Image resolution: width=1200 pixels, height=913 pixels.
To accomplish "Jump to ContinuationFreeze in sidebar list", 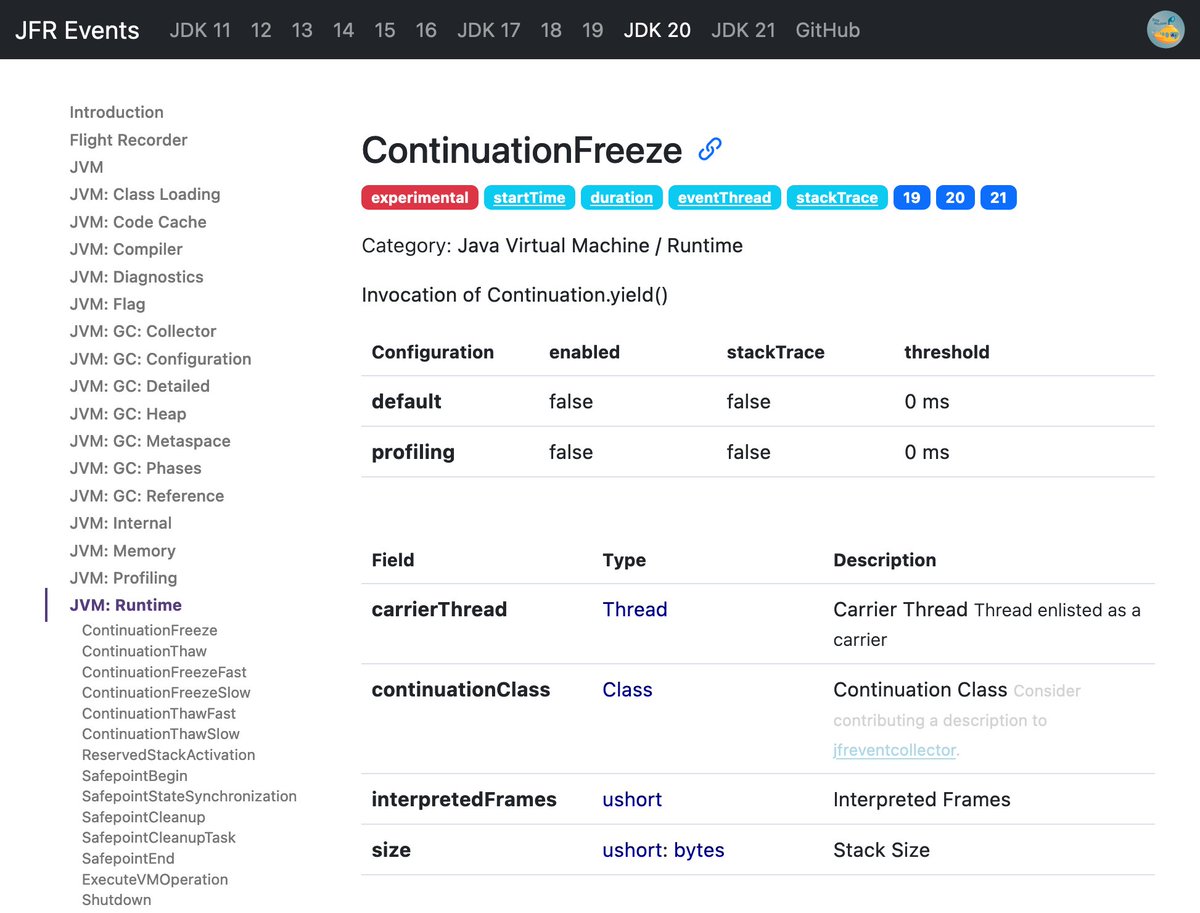I will click(150, 630).
